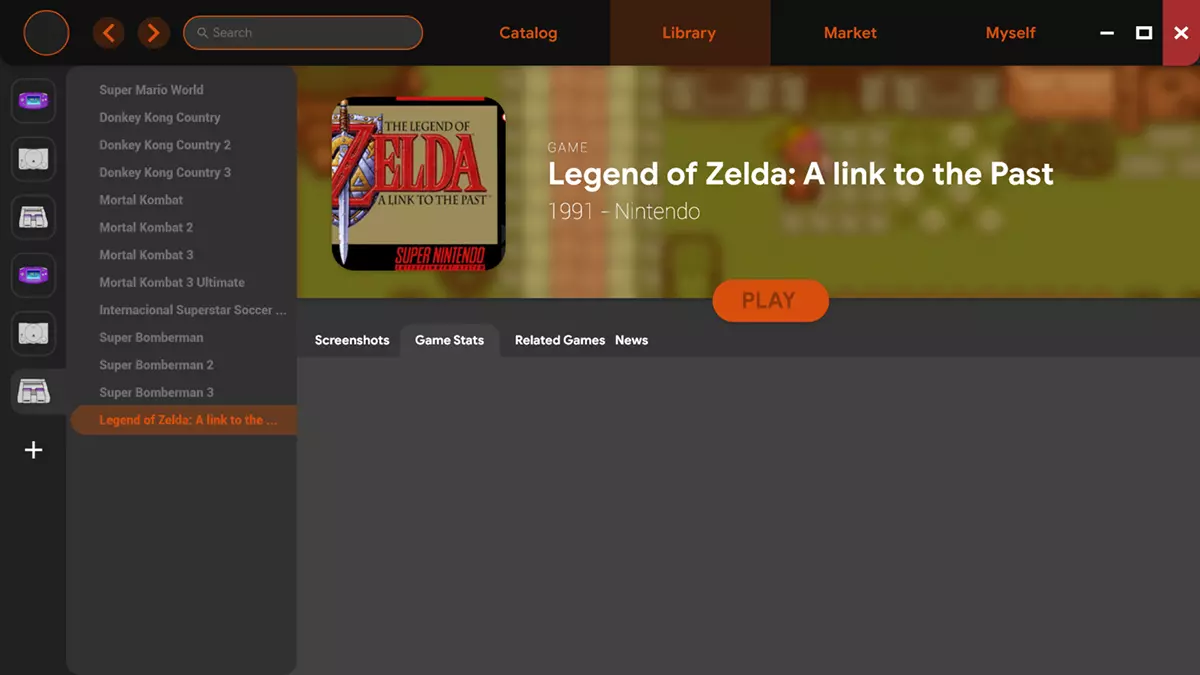
Task: View the News tab
Action: click(x=631, y=340)
